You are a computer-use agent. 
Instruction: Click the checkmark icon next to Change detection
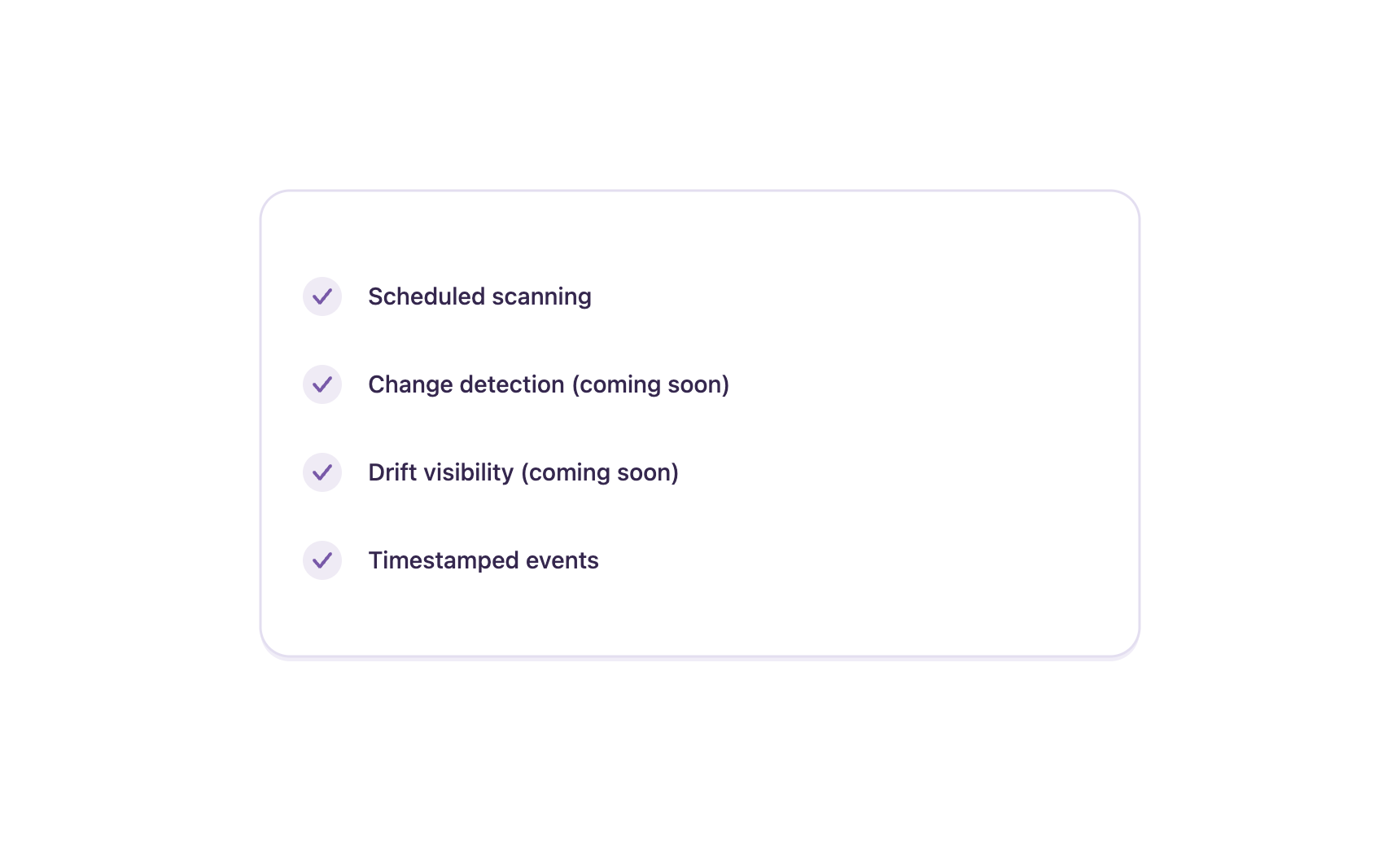pyautogui.click(x=322, y=384)
